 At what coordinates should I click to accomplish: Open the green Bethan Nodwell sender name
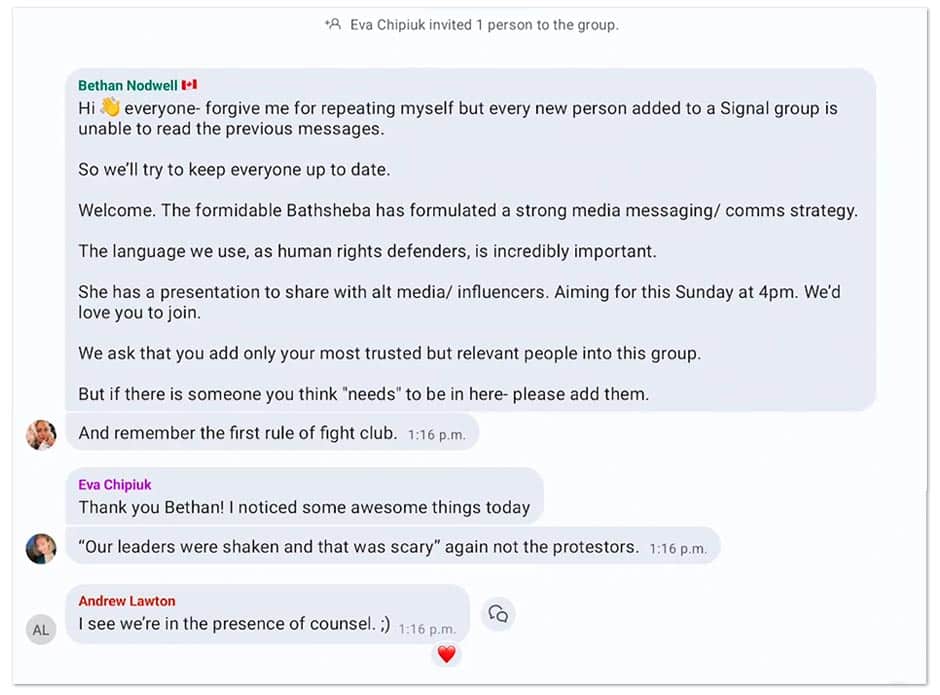point(126,85)
